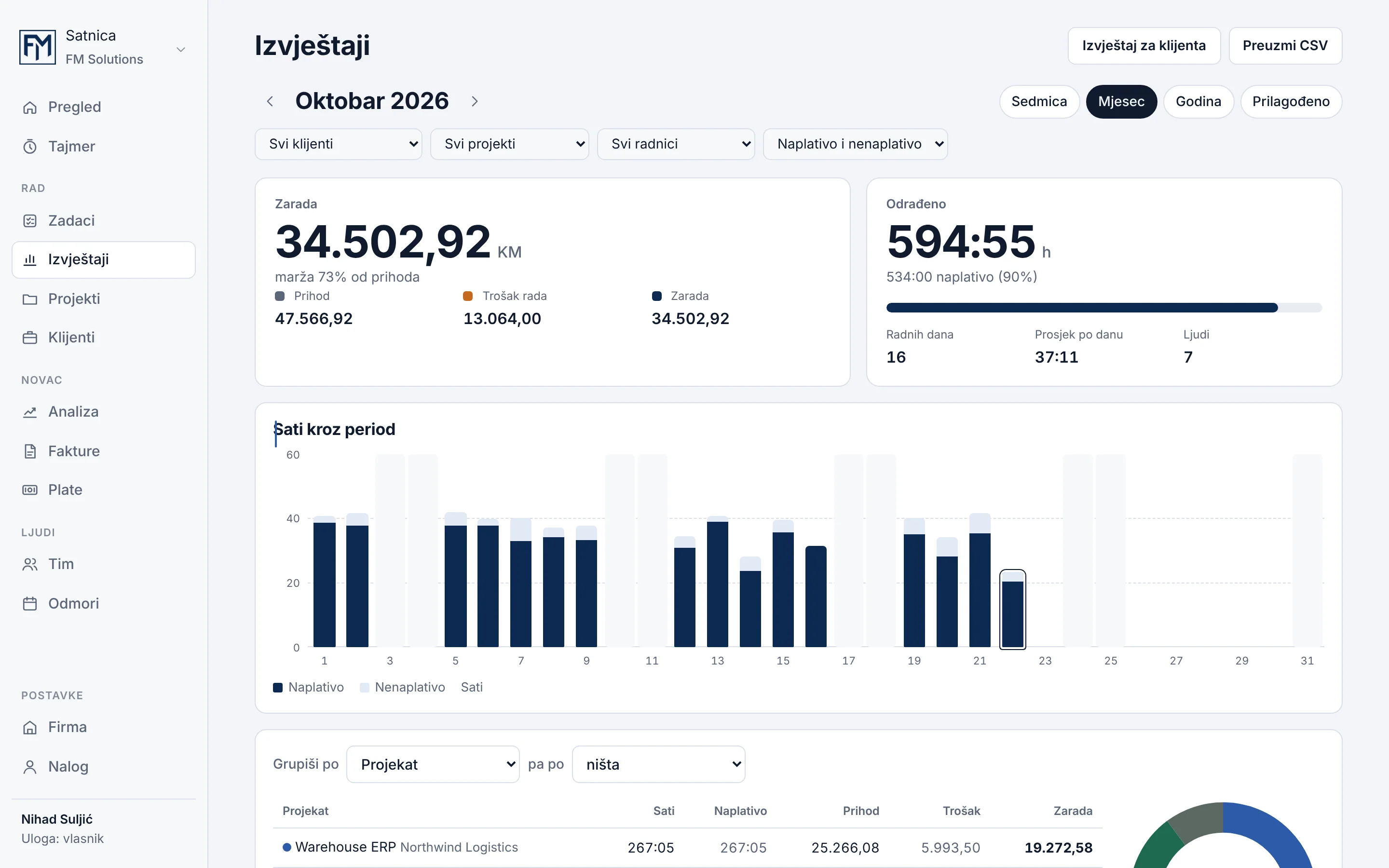The width and height of the screenshot is (1389, 868).
Task: Click highlighted bar for day 22
Action: point(1012,610)
